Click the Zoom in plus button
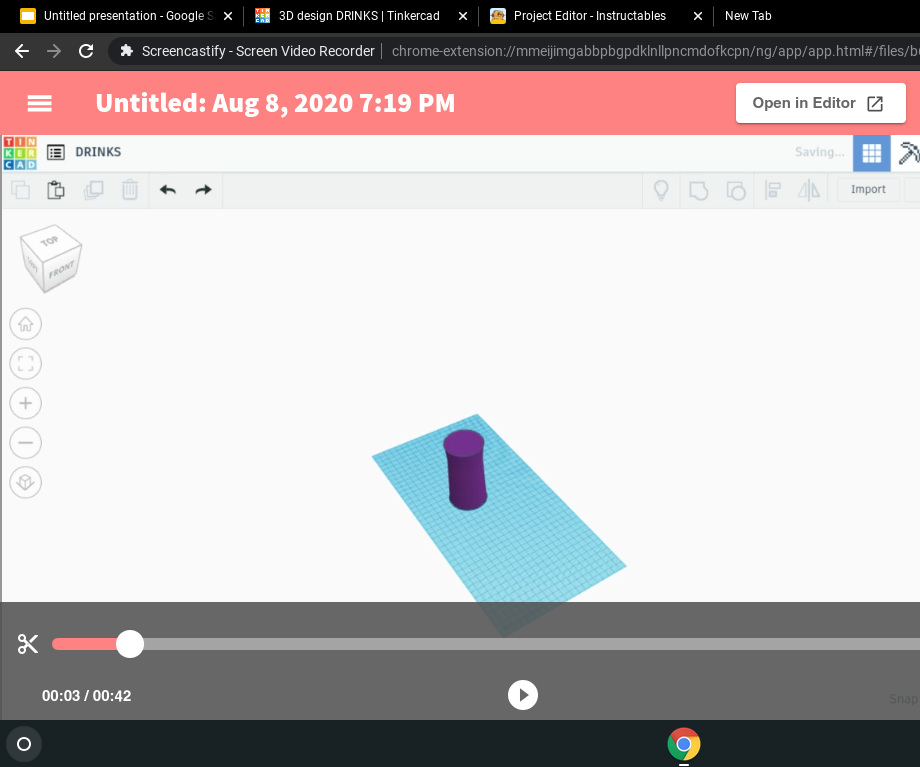Viewport: 920px width, 767px height. coord(26,403)
